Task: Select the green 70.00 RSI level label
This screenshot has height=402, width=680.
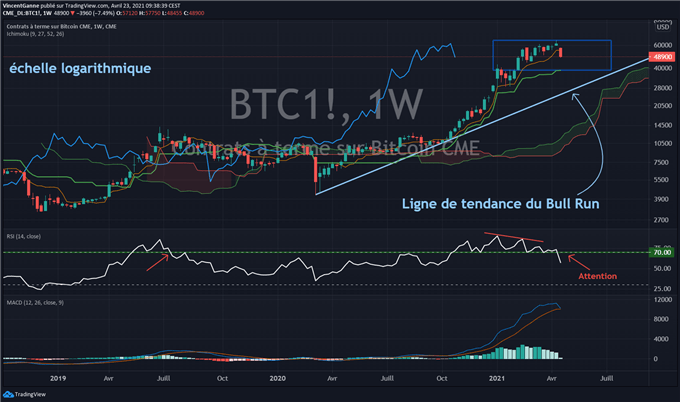Action: 661,252
